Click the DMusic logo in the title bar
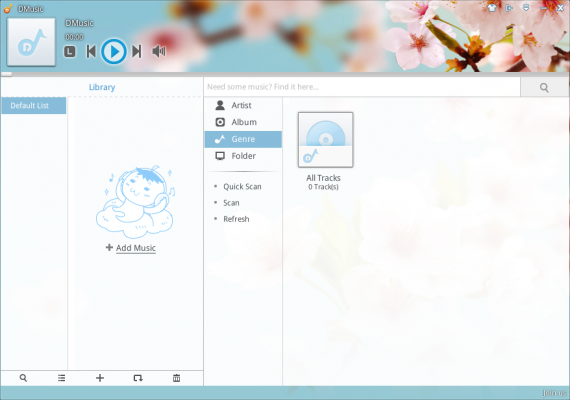Screen dimensions: 570x400 [x=8, y=8]
